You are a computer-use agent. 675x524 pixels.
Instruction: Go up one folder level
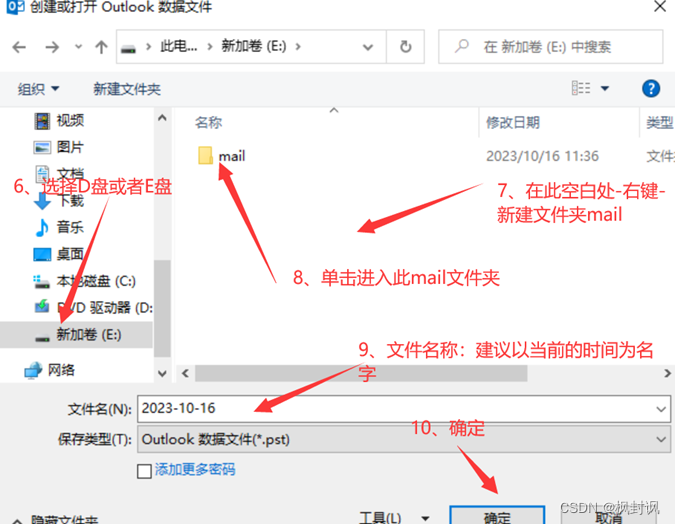[101, 47]
